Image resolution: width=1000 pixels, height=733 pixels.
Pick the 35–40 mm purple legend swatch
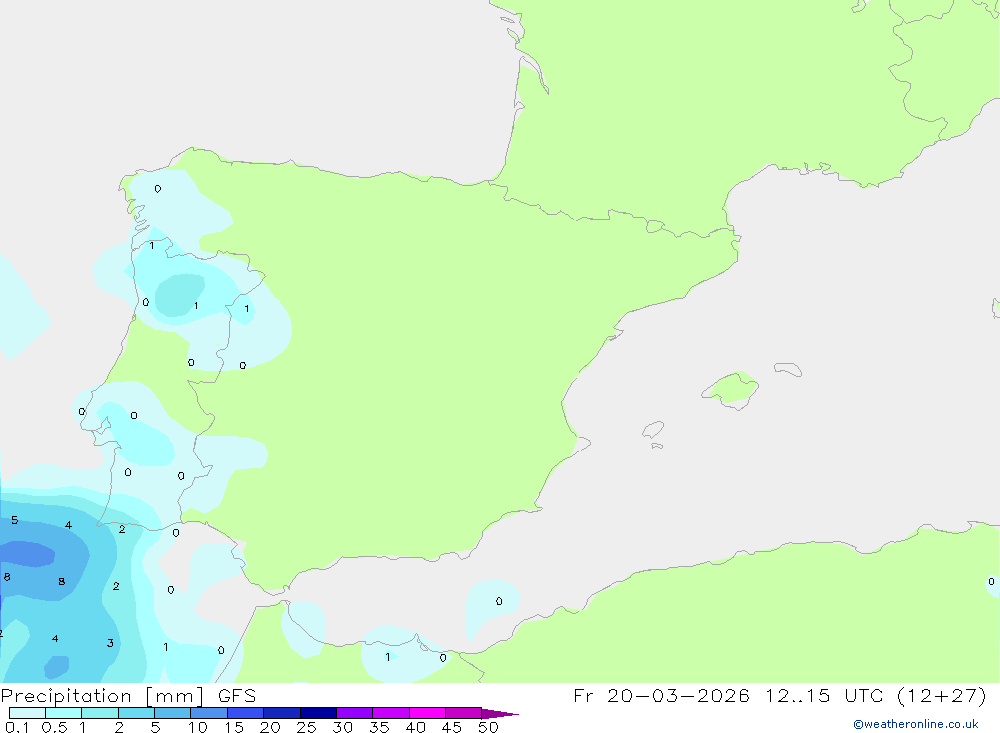(391, 713)
